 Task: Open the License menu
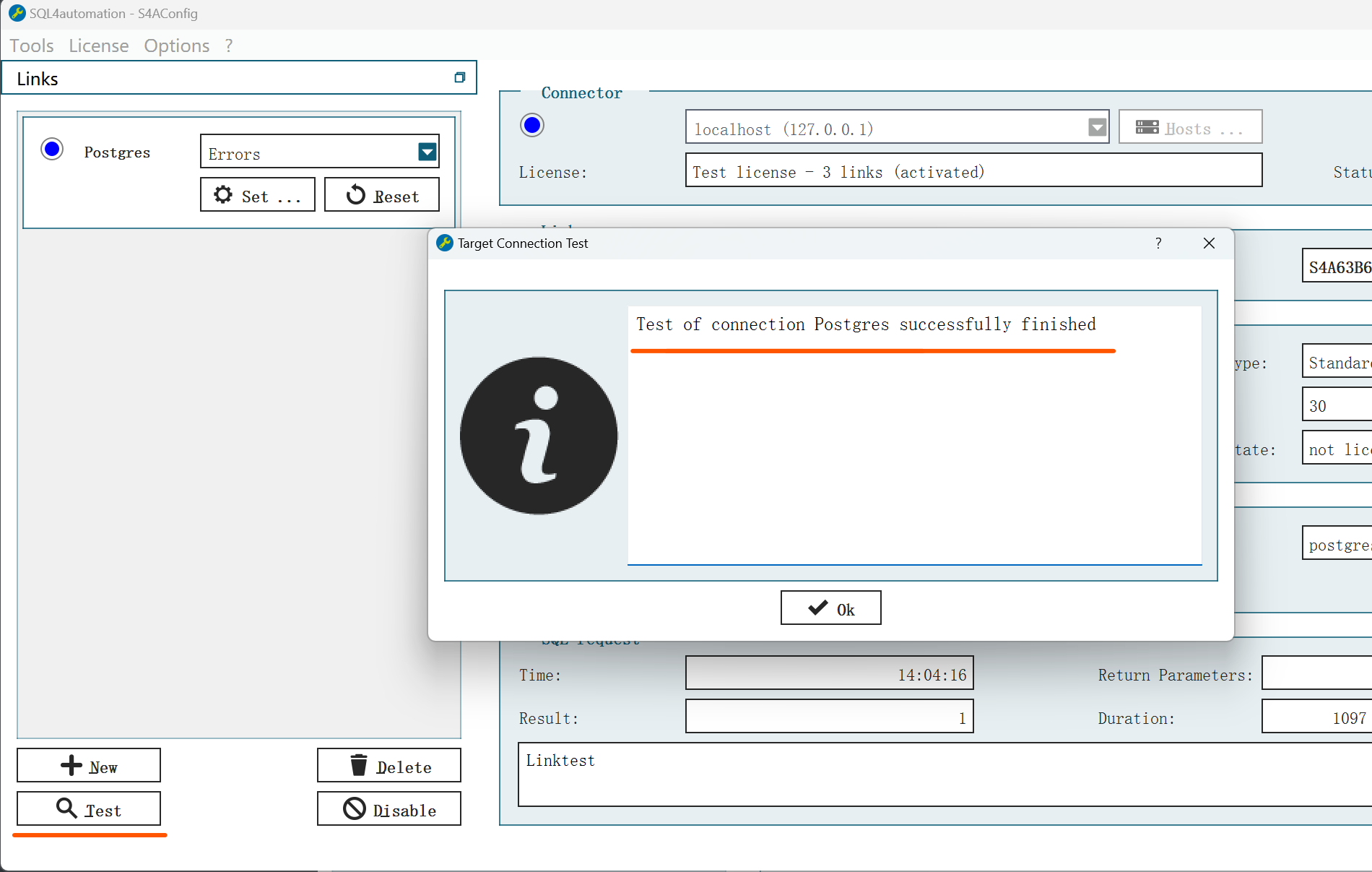(99, 46)
